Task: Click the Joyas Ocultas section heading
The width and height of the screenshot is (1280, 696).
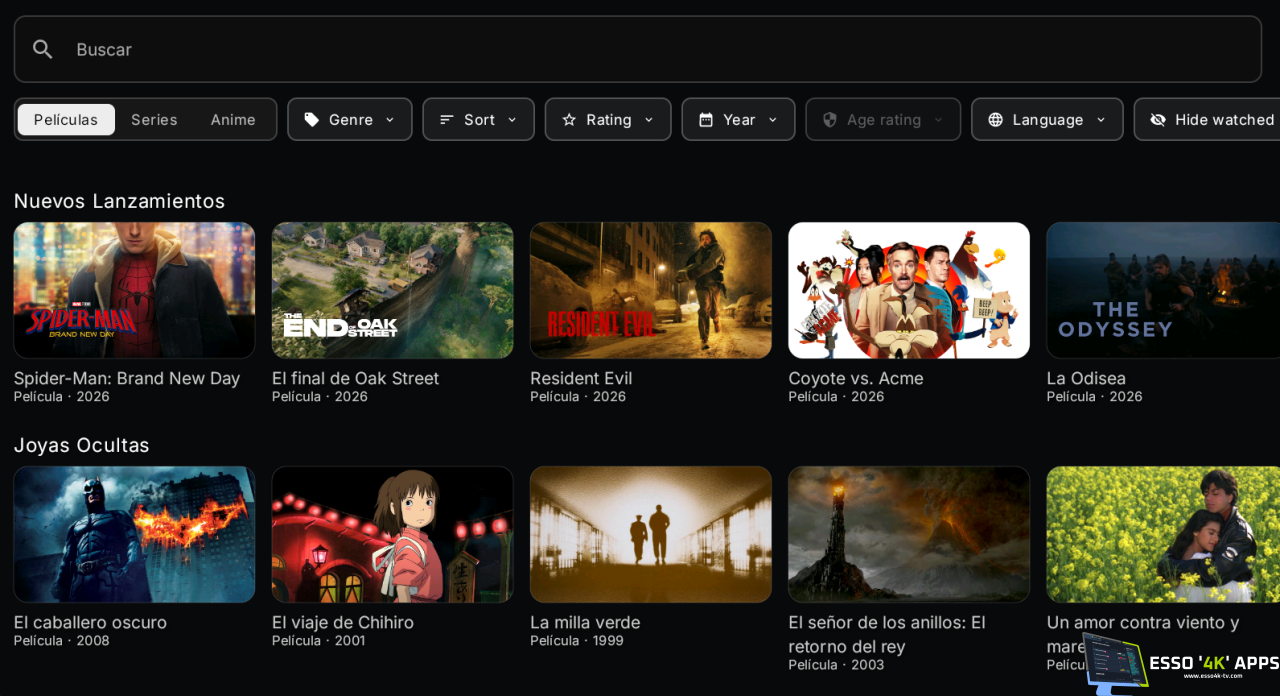Action: 81,445
